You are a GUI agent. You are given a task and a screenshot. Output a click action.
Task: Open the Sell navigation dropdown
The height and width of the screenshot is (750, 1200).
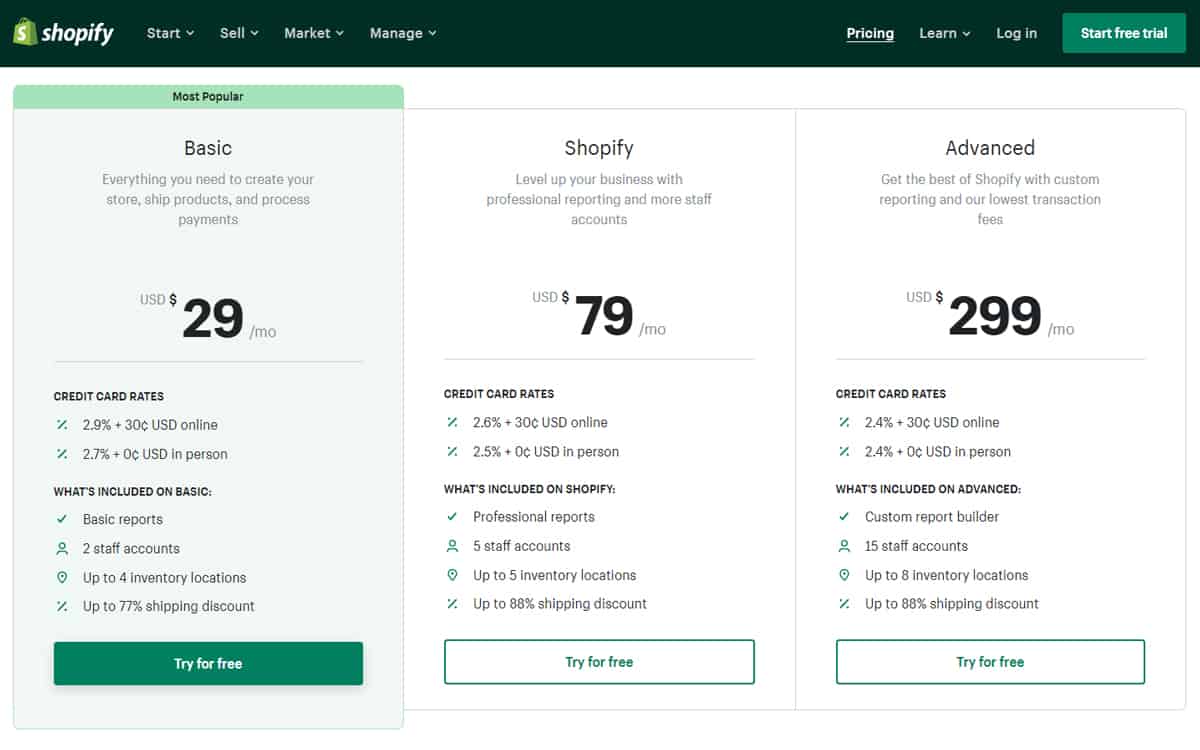point(239,33)
